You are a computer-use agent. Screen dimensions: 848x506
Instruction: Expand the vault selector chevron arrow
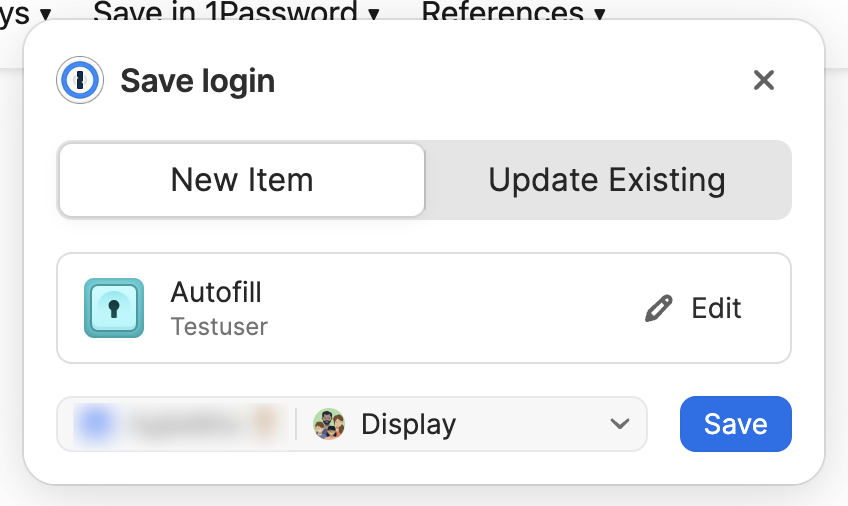point(620,424)
